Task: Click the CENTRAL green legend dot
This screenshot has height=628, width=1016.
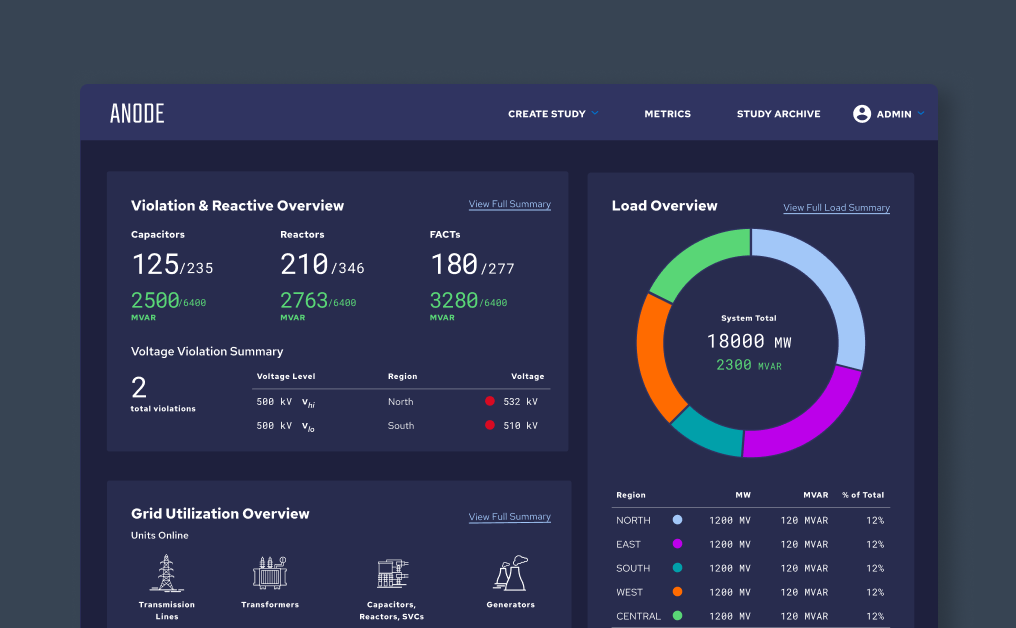Action: (677, 616)
